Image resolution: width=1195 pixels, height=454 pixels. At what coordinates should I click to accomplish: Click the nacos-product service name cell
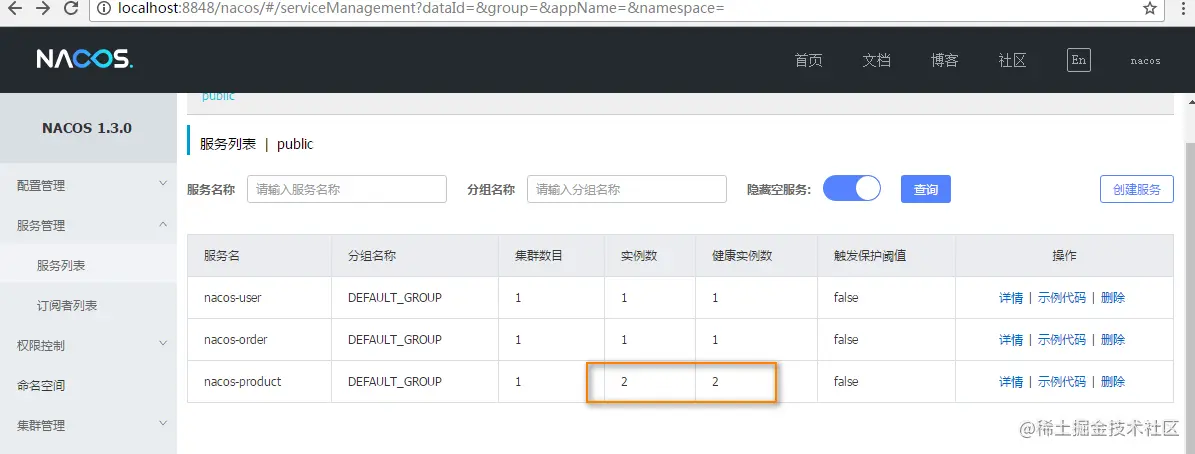tap(259, 382)
